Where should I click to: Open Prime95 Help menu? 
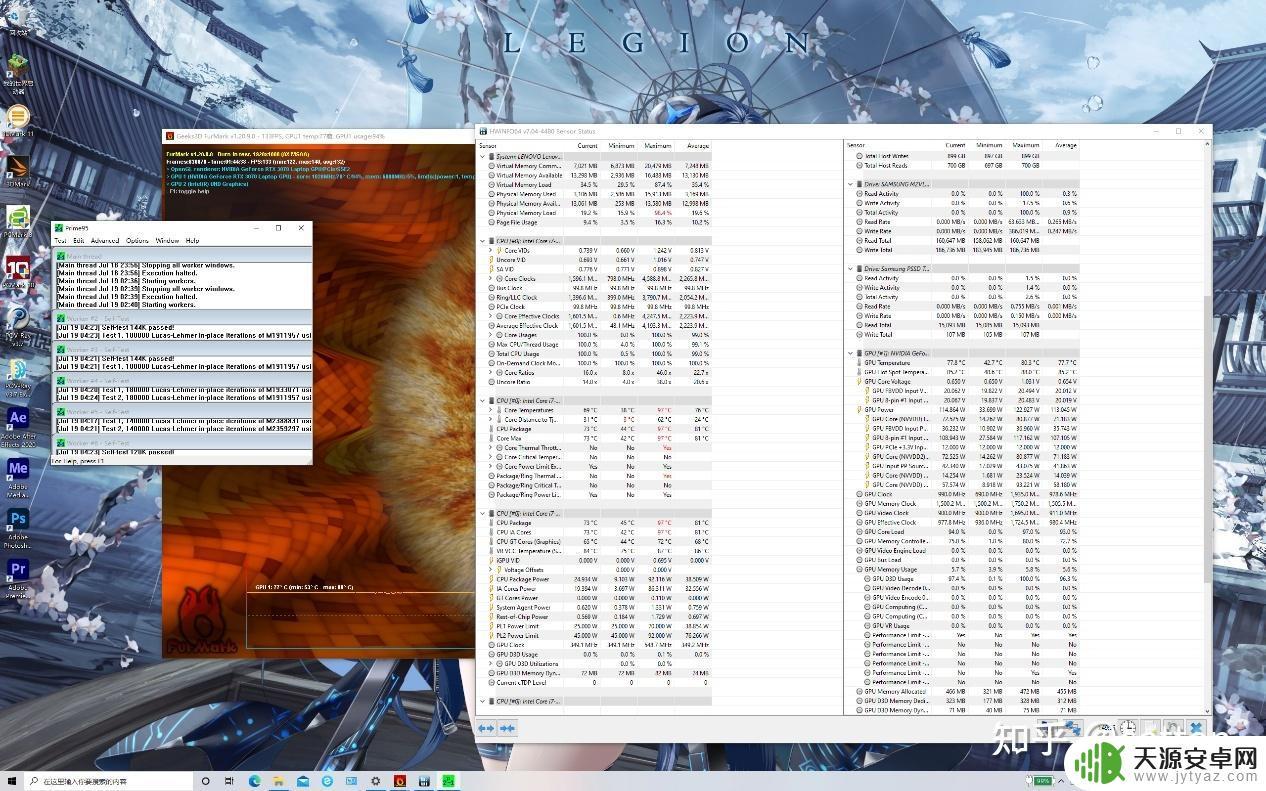point(192,240)
